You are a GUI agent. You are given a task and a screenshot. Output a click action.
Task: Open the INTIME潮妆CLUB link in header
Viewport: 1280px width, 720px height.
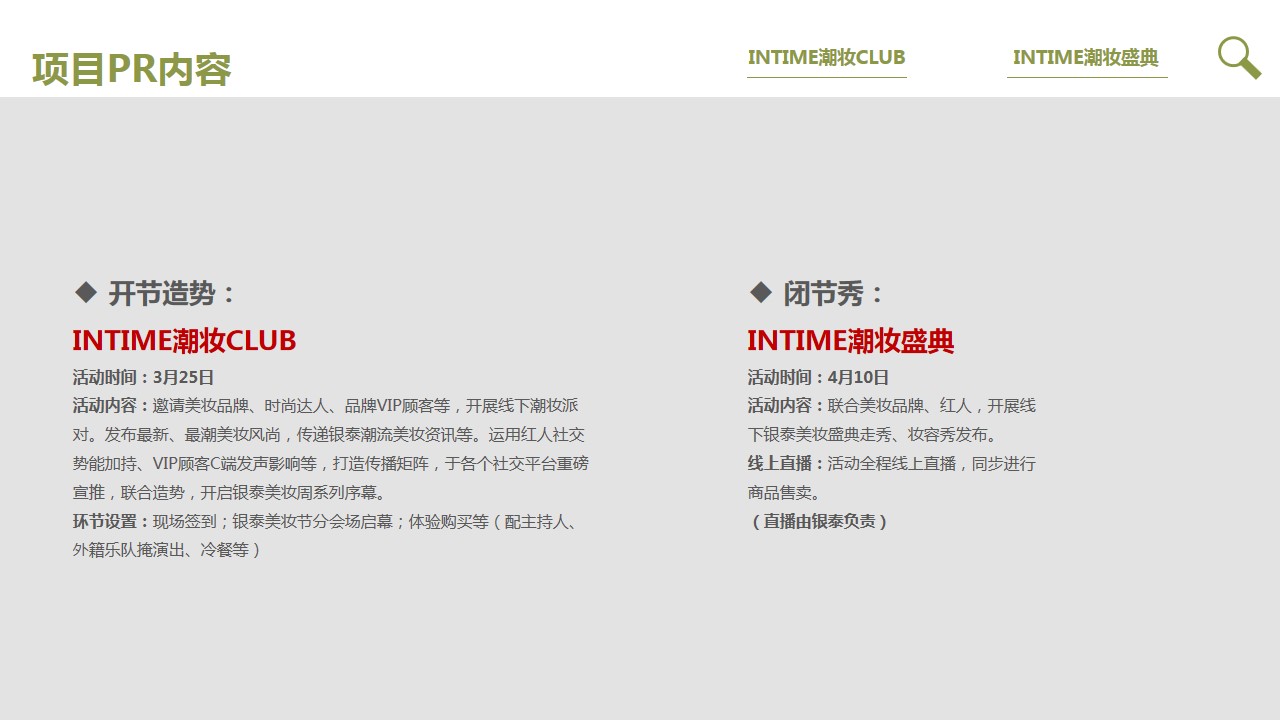[827, 57]
